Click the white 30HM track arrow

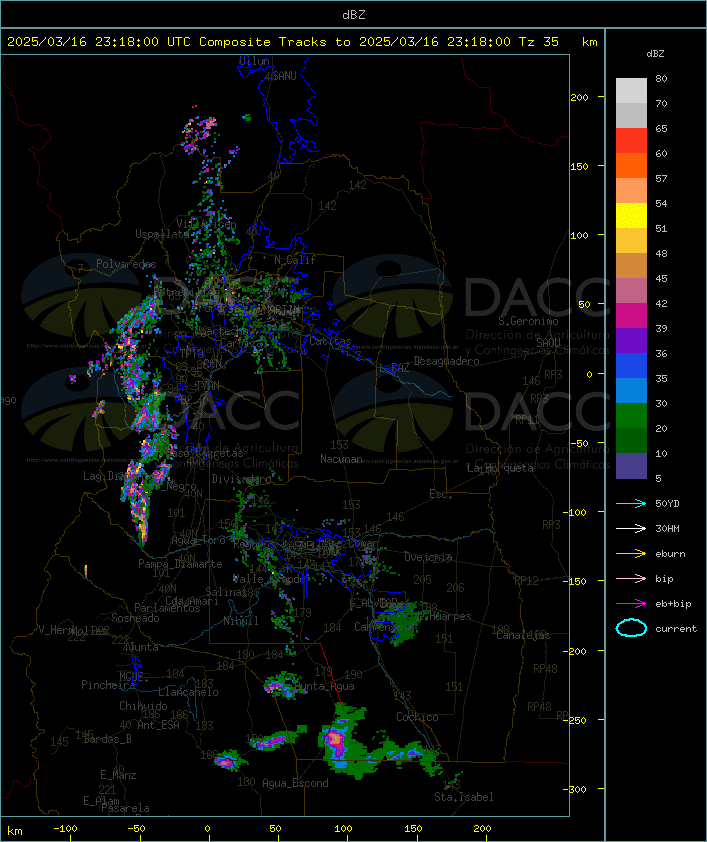pyautogui.click(x=631, y=528)
